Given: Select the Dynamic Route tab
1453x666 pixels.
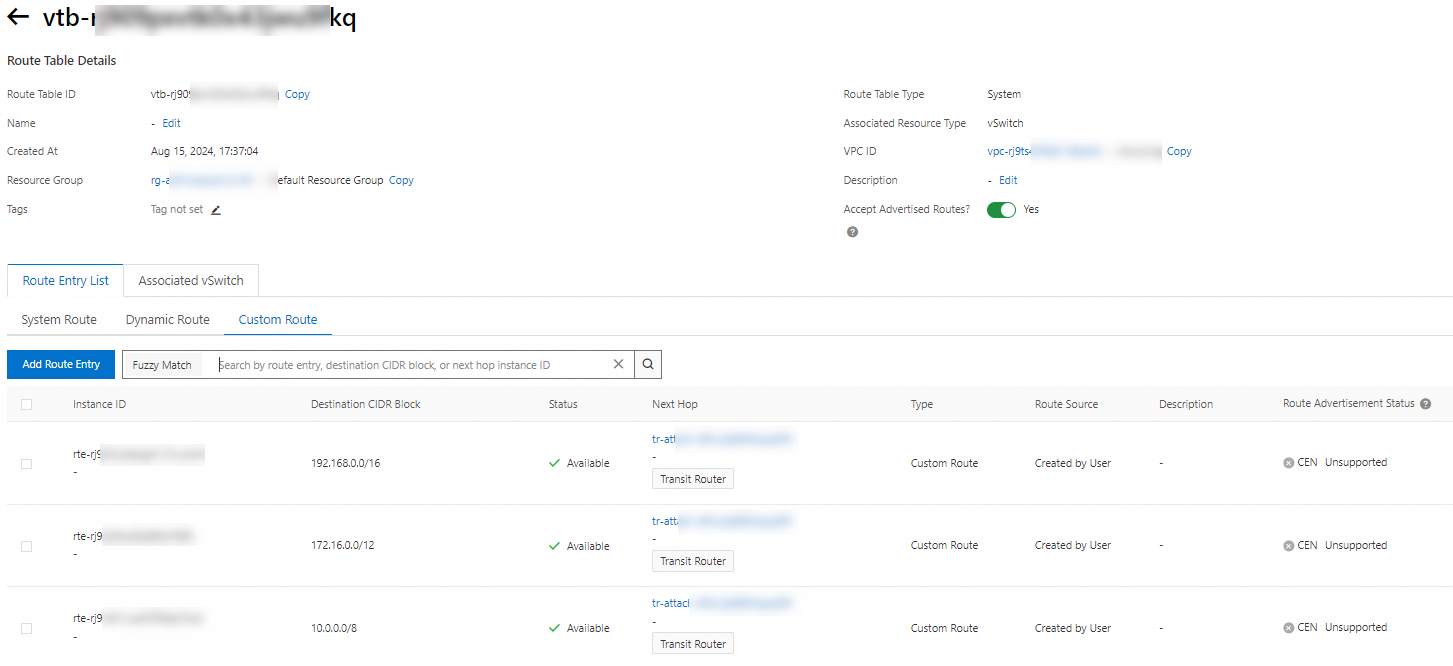Looking at the screenshot, I should [x=168, y=320].
